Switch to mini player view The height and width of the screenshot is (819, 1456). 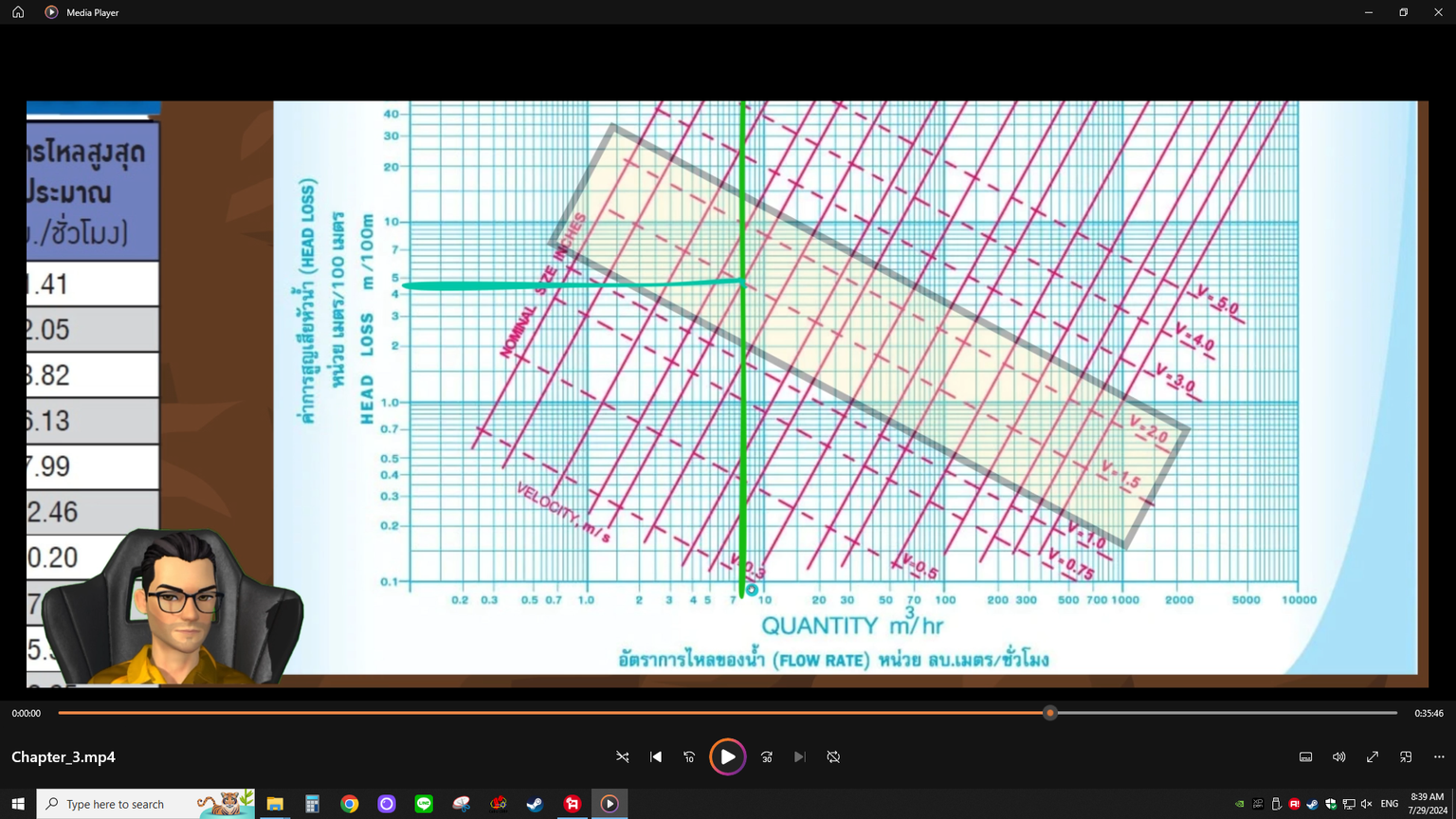[1406, 756]
